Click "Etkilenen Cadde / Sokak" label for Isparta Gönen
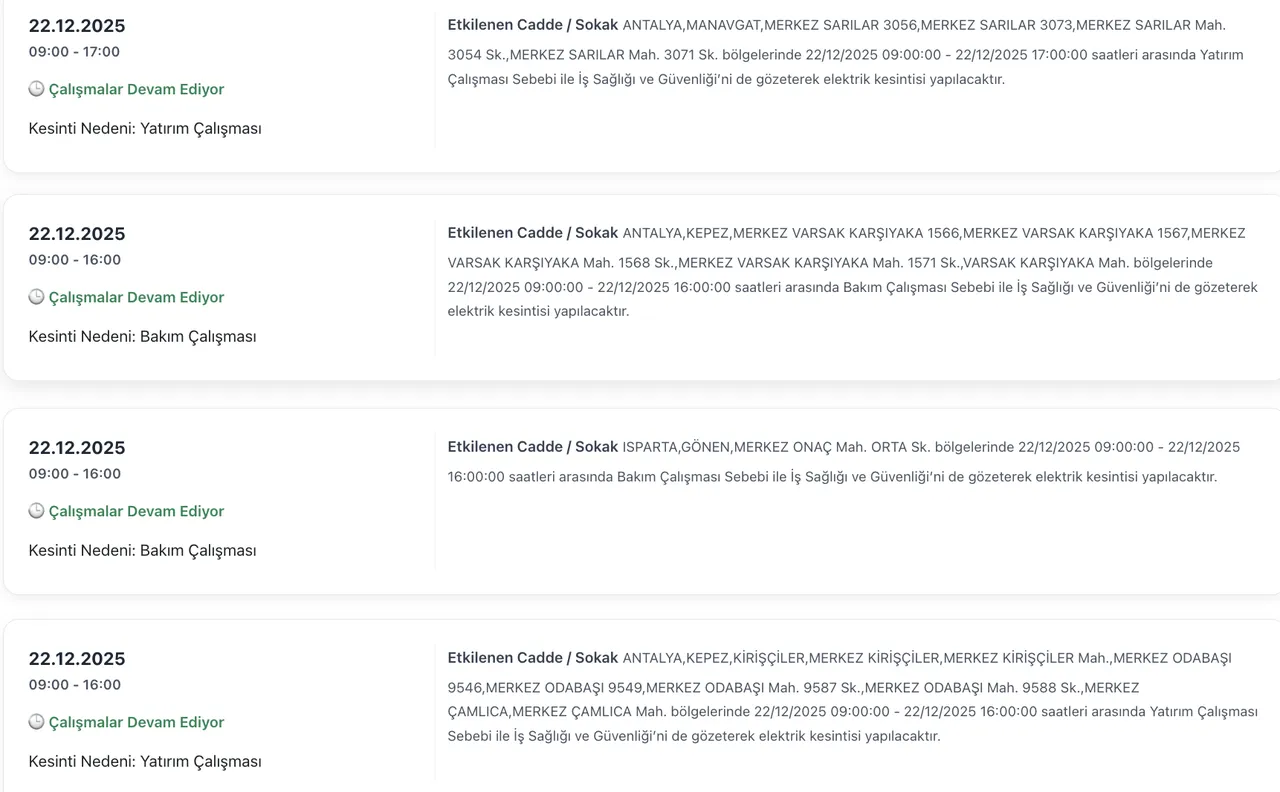The image size is (1280, 792). pos(533,447)
